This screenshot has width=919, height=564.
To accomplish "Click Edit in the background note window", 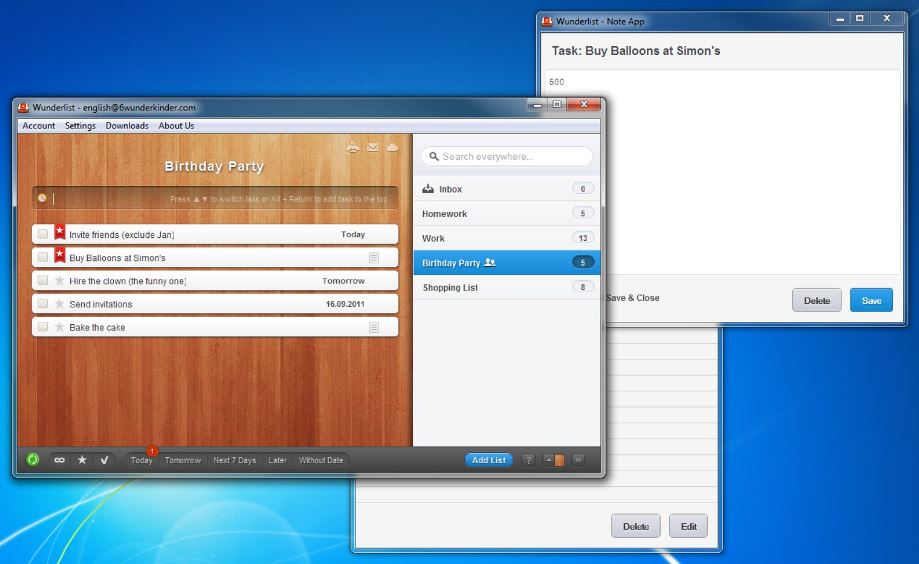I will coord(689,526).
